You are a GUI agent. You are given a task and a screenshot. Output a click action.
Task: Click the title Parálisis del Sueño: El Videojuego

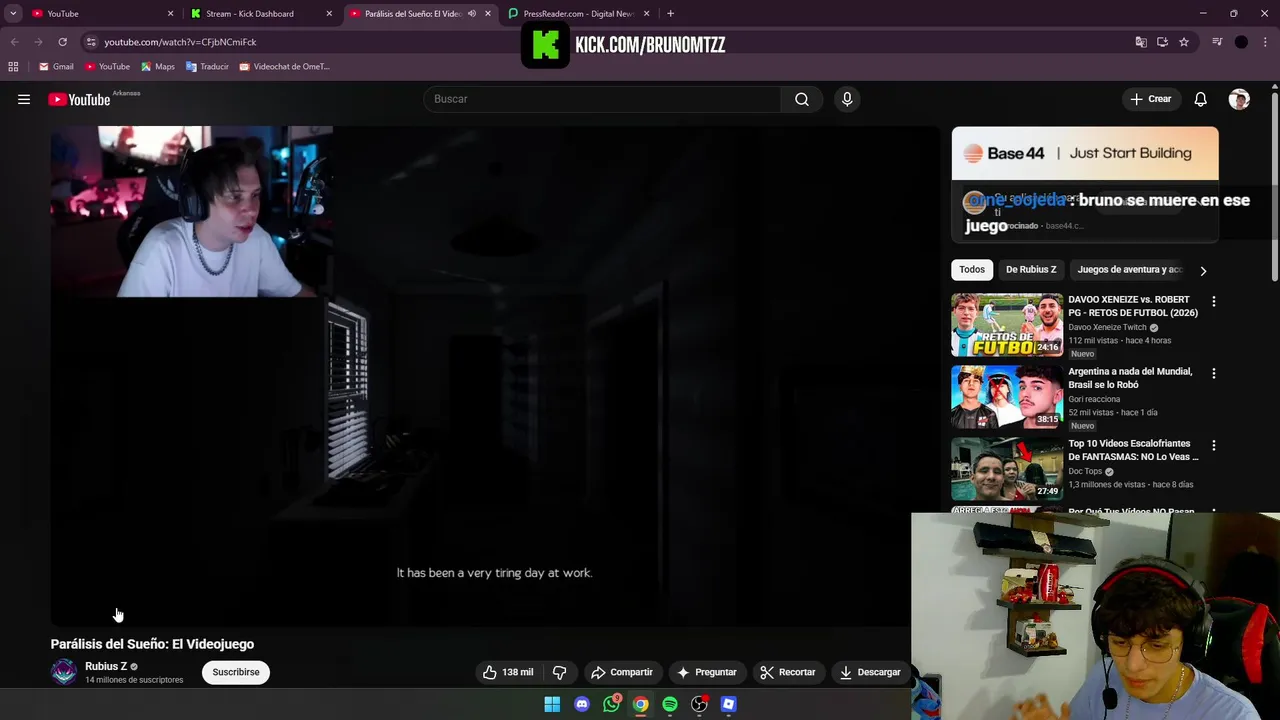tap(152, 644)
